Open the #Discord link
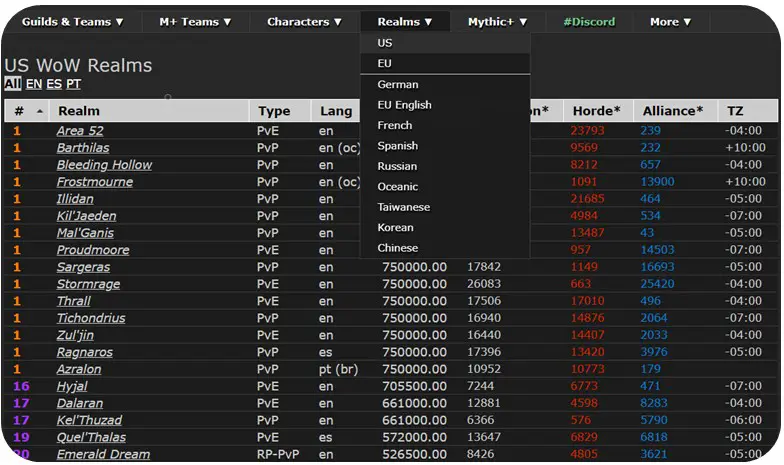Viewport: 784px width, 465px height. click(589, 22)
